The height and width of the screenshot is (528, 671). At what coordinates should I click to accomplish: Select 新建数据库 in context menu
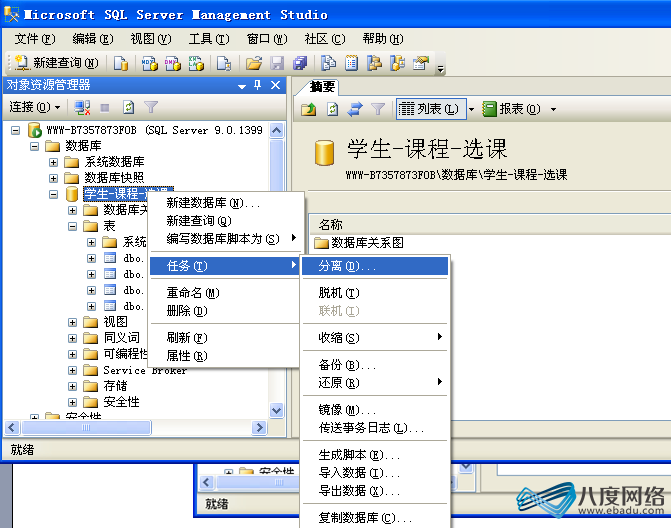click(x=225, y=202)
